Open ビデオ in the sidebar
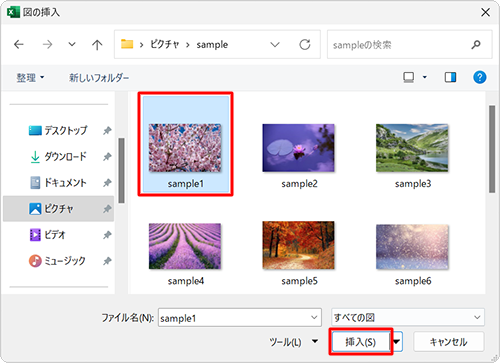The image size is (500, 363). tap(48, 235)
